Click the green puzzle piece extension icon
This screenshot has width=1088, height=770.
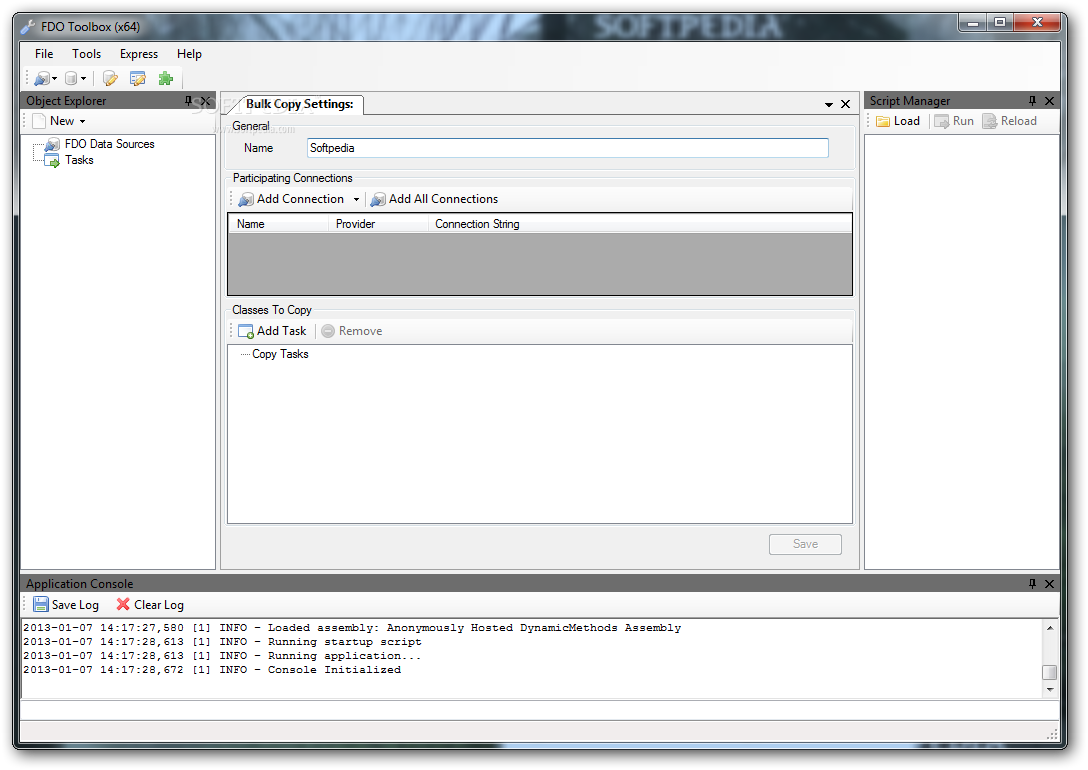tap(165, 78)
